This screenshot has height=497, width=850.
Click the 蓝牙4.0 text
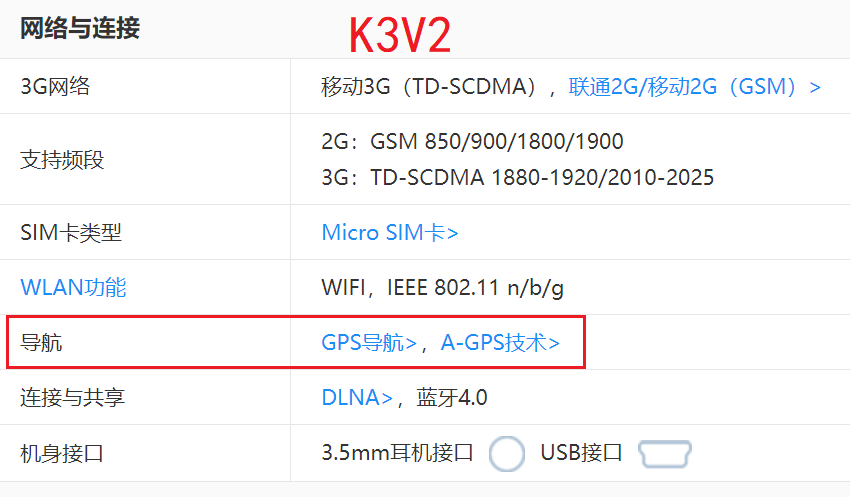tap(452, 398)
